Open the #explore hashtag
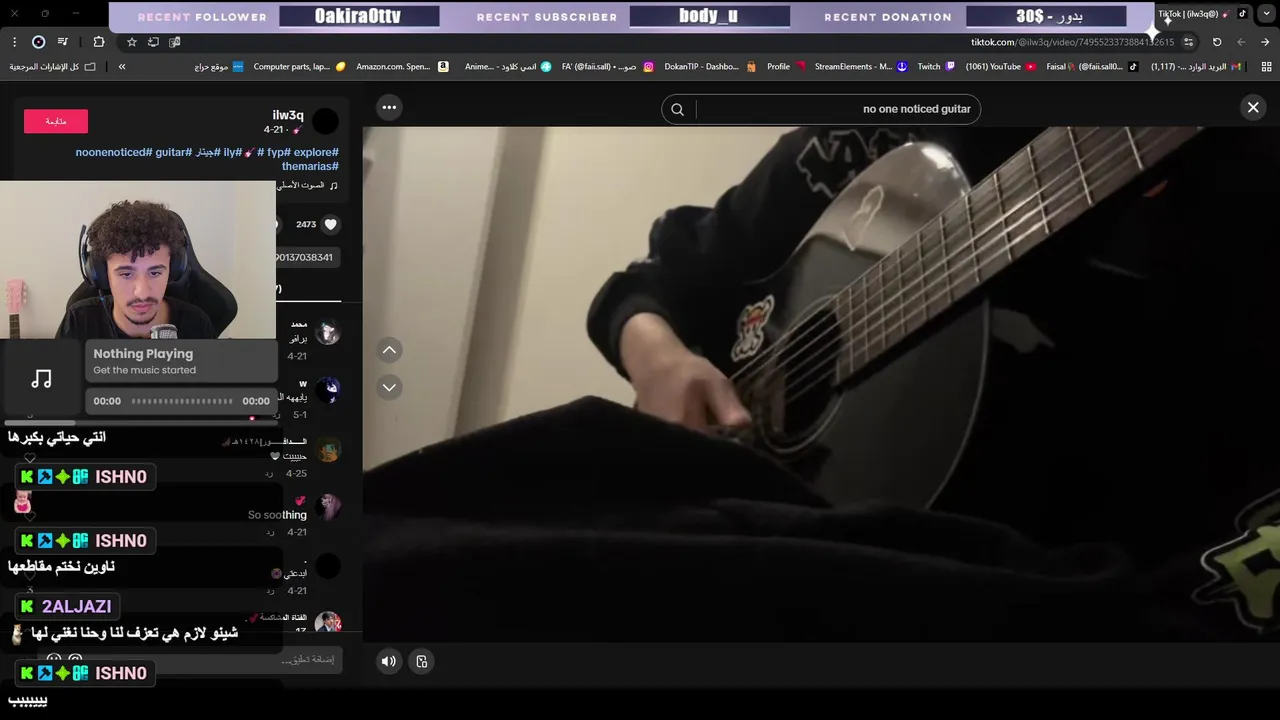 (316, 152)
